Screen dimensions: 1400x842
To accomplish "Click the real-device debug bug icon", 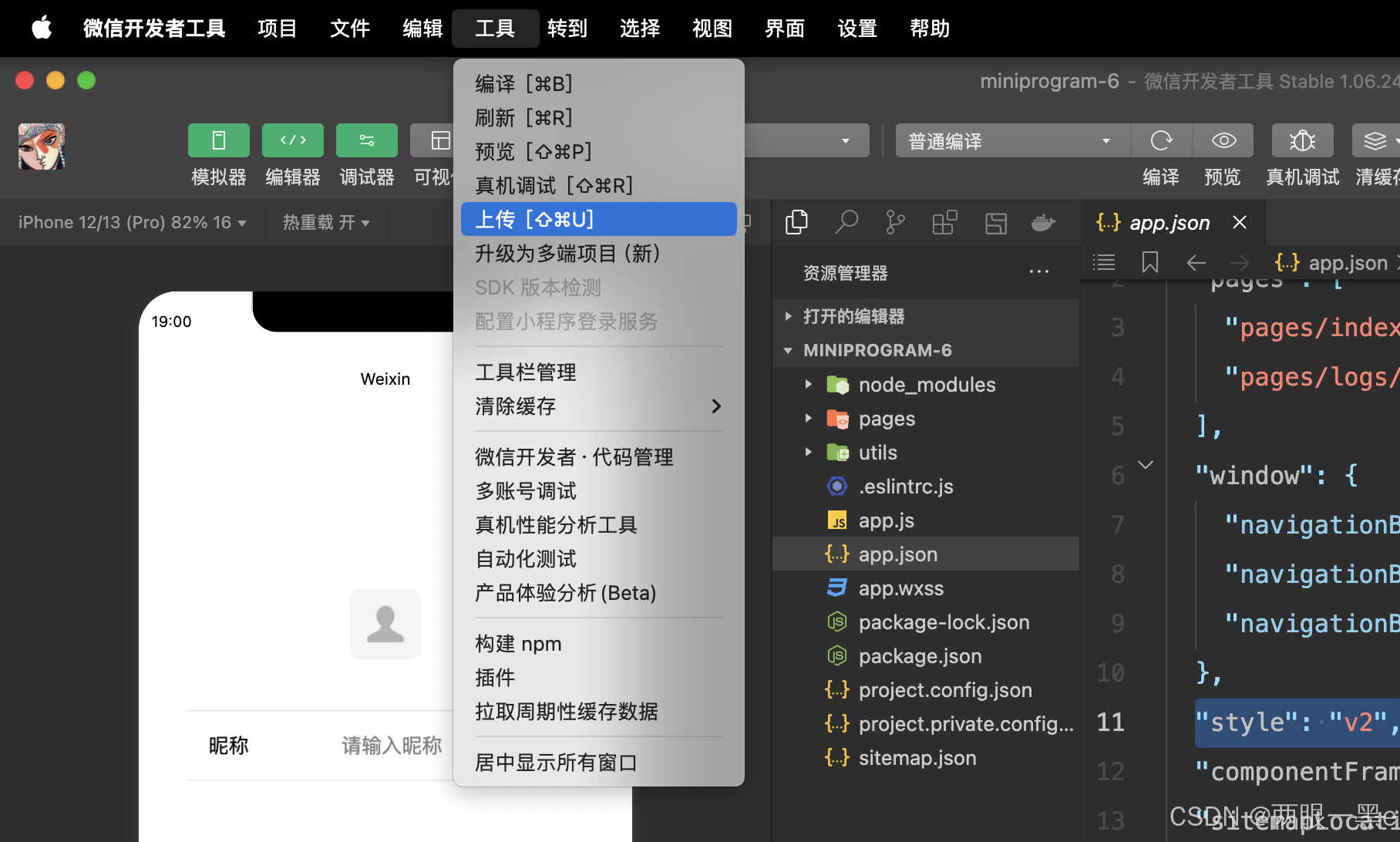I will 1303,140.
